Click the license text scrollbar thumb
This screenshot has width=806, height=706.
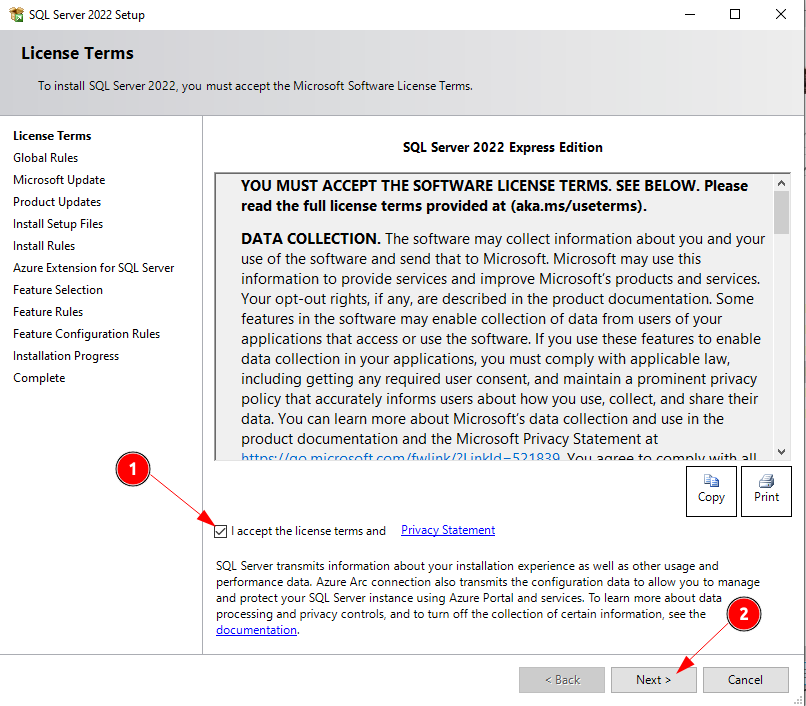click(x=781, y=213)
